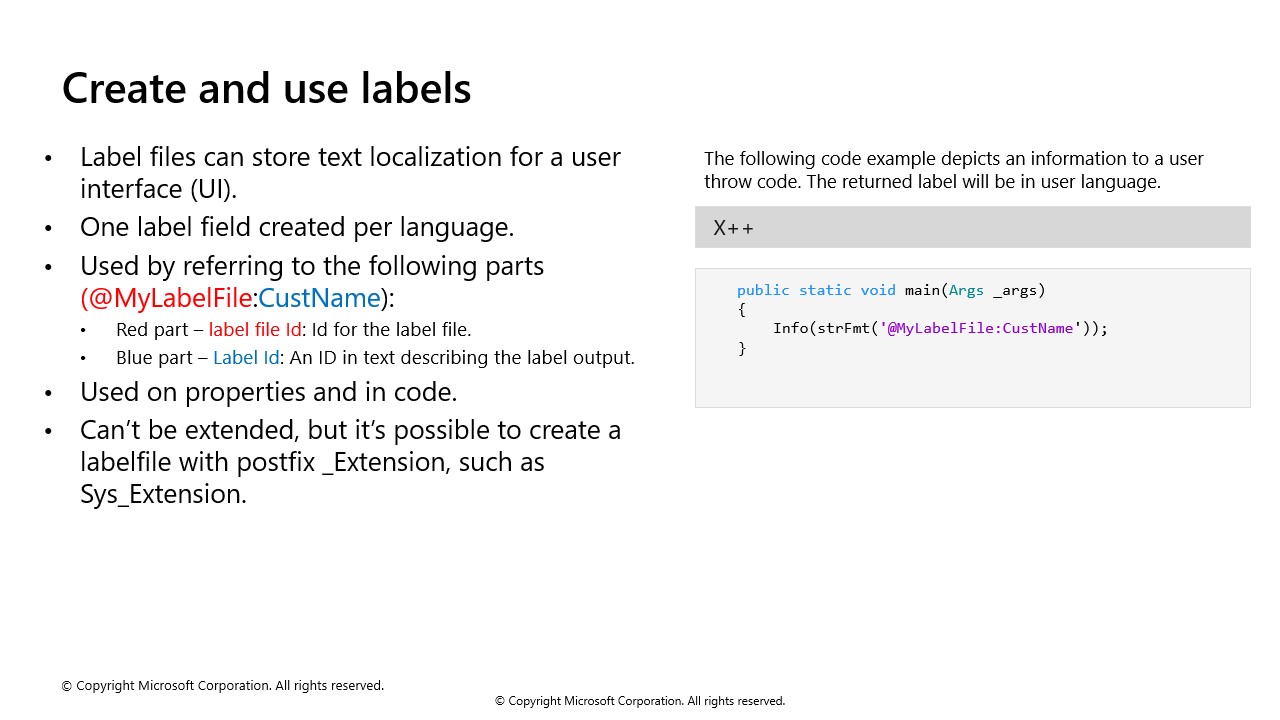
Task: Click the slide title 'Create and use labels'
Action: 266,88
